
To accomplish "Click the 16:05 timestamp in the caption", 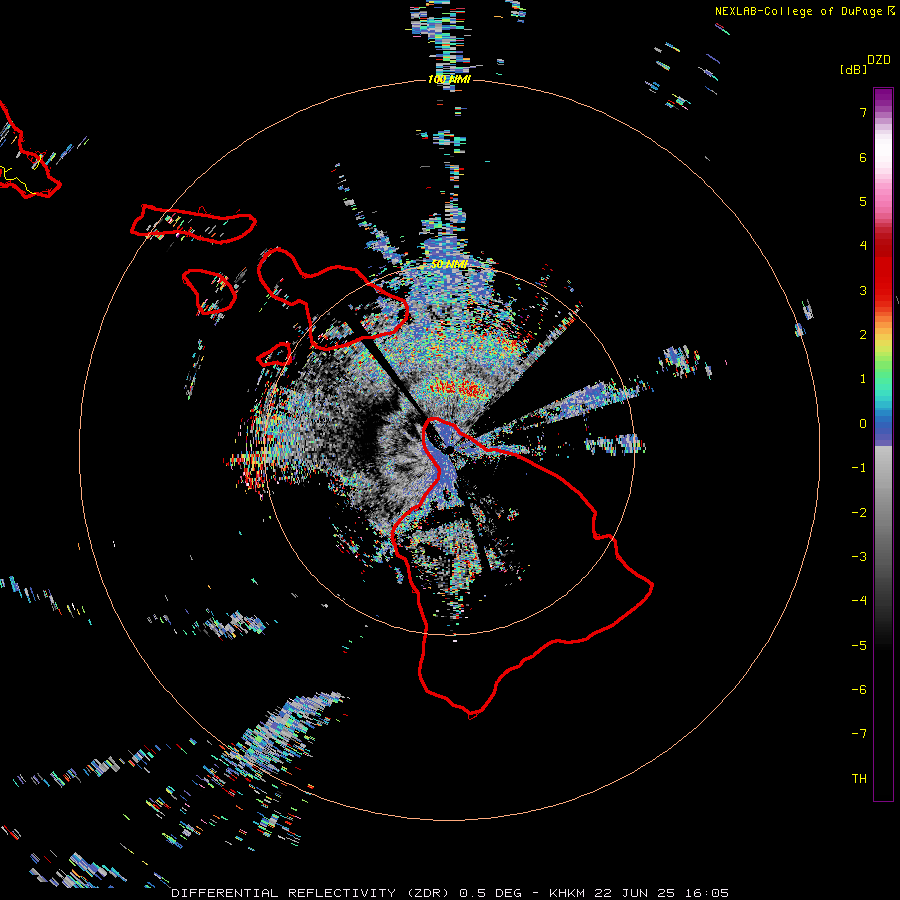I will coord(707,893).
